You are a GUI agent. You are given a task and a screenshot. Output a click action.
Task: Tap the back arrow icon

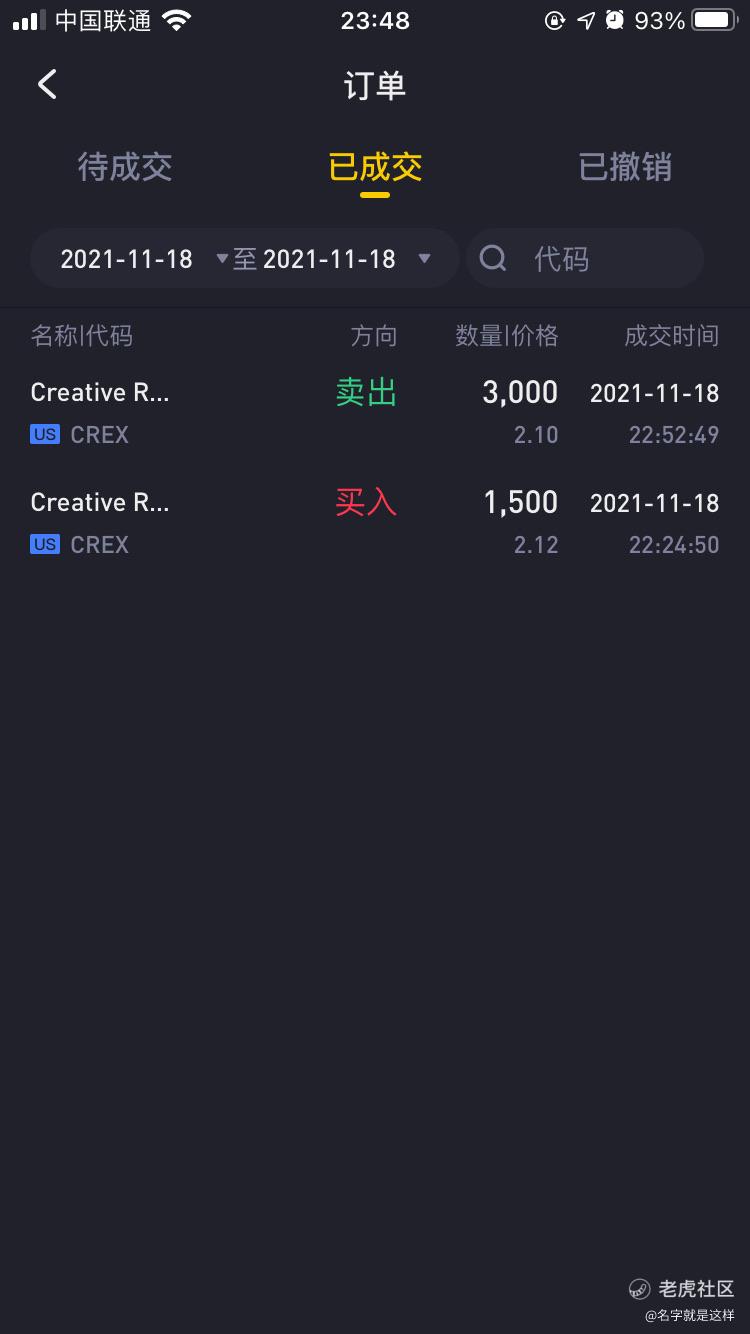47,84
